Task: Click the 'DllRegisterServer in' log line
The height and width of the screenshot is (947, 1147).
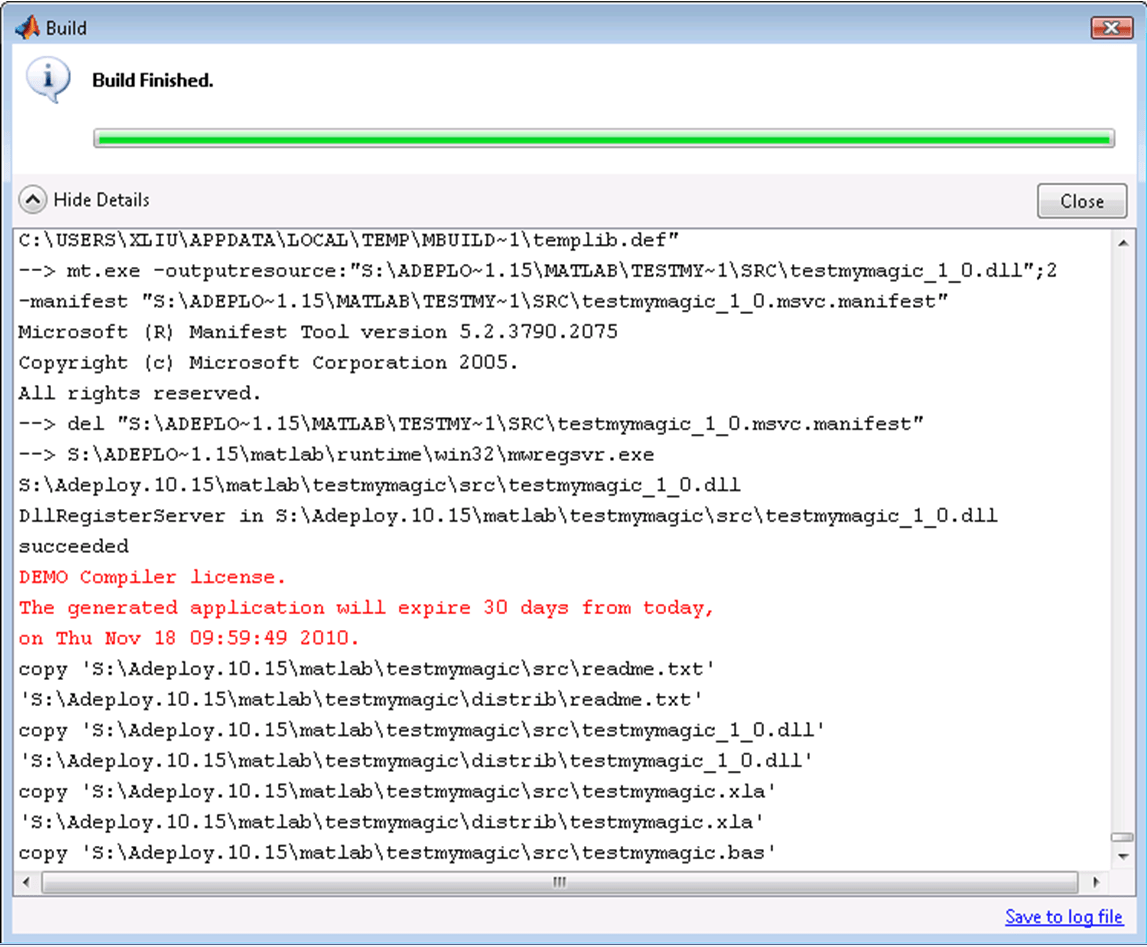Action: pos(508,516)
